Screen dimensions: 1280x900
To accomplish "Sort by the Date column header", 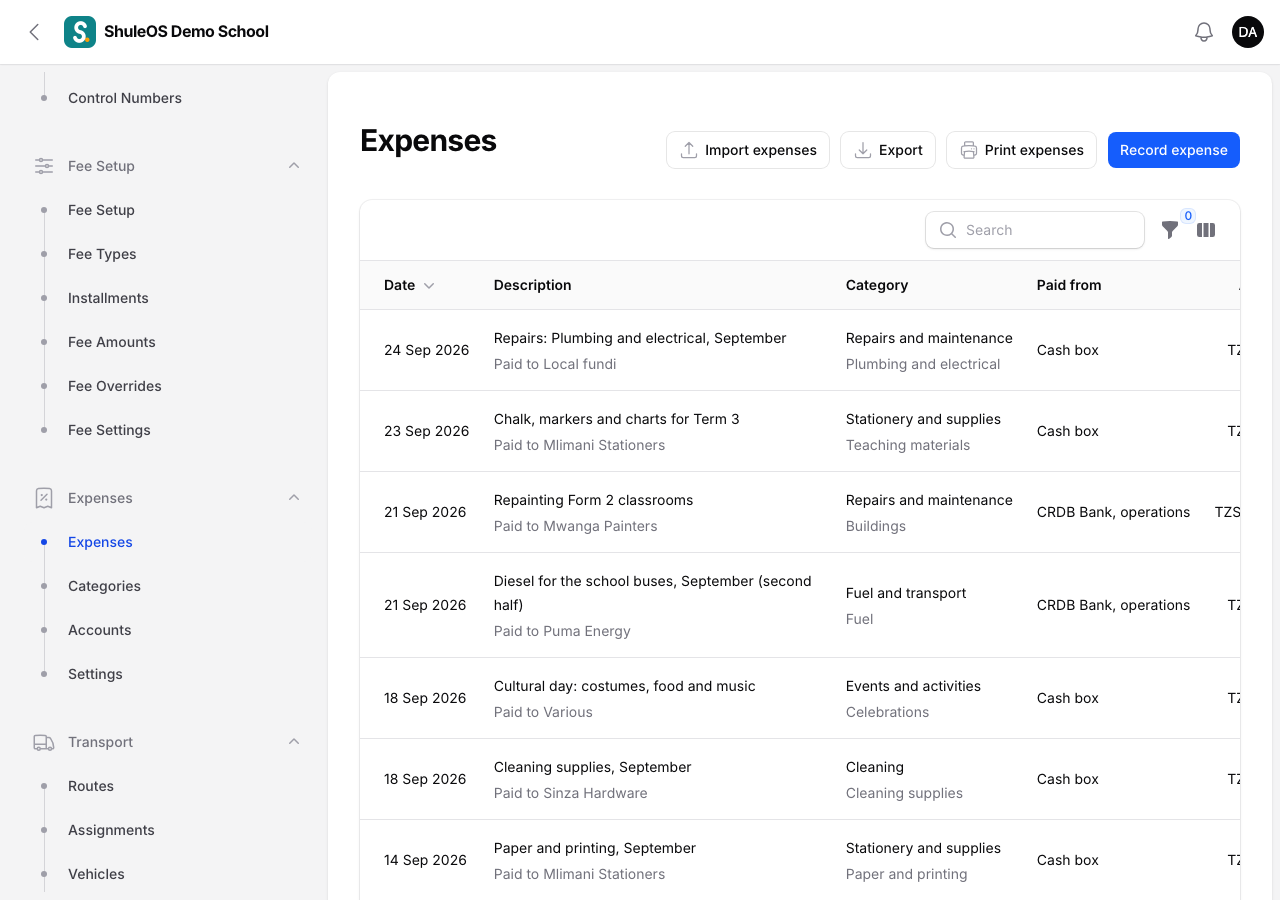I will [x=409, y=285].
